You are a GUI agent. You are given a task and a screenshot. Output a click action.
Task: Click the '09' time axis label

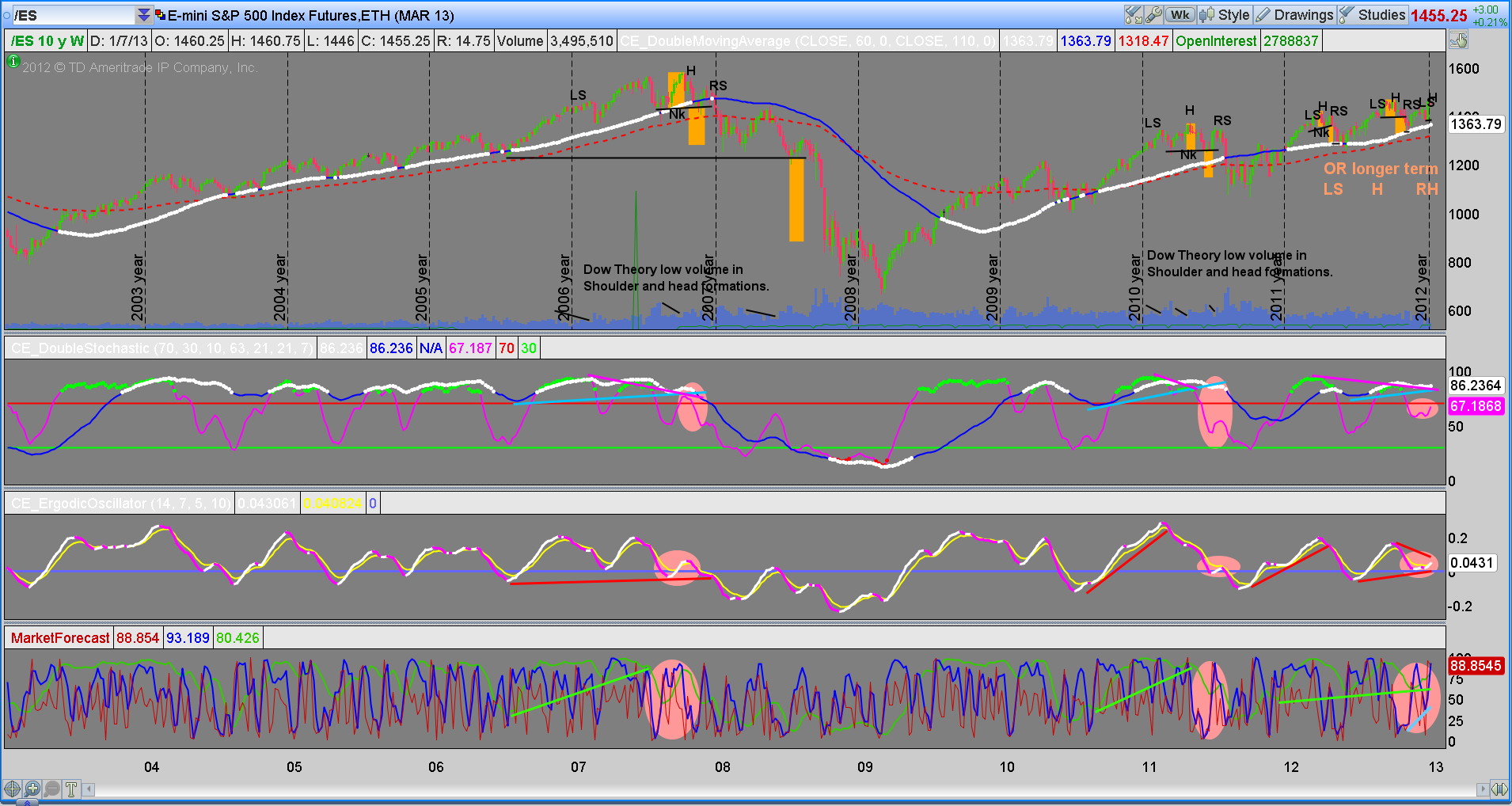[x=864, y=766]
